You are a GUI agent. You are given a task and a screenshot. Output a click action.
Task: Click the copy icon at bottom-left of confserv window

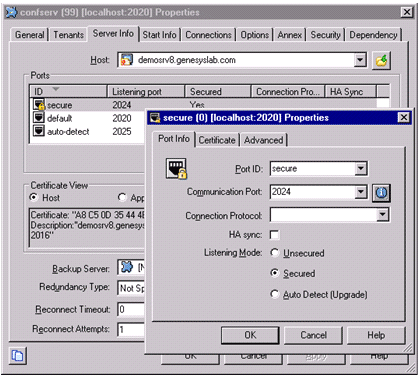click(x=18, y=355)
